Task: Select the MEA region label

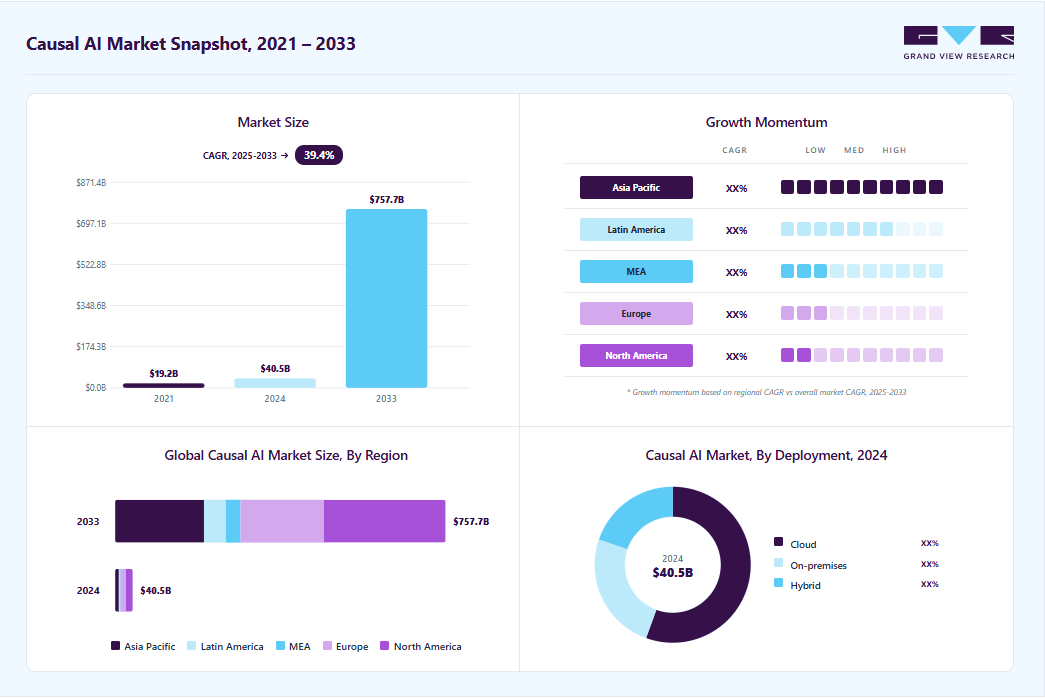Action: point(636,271)
